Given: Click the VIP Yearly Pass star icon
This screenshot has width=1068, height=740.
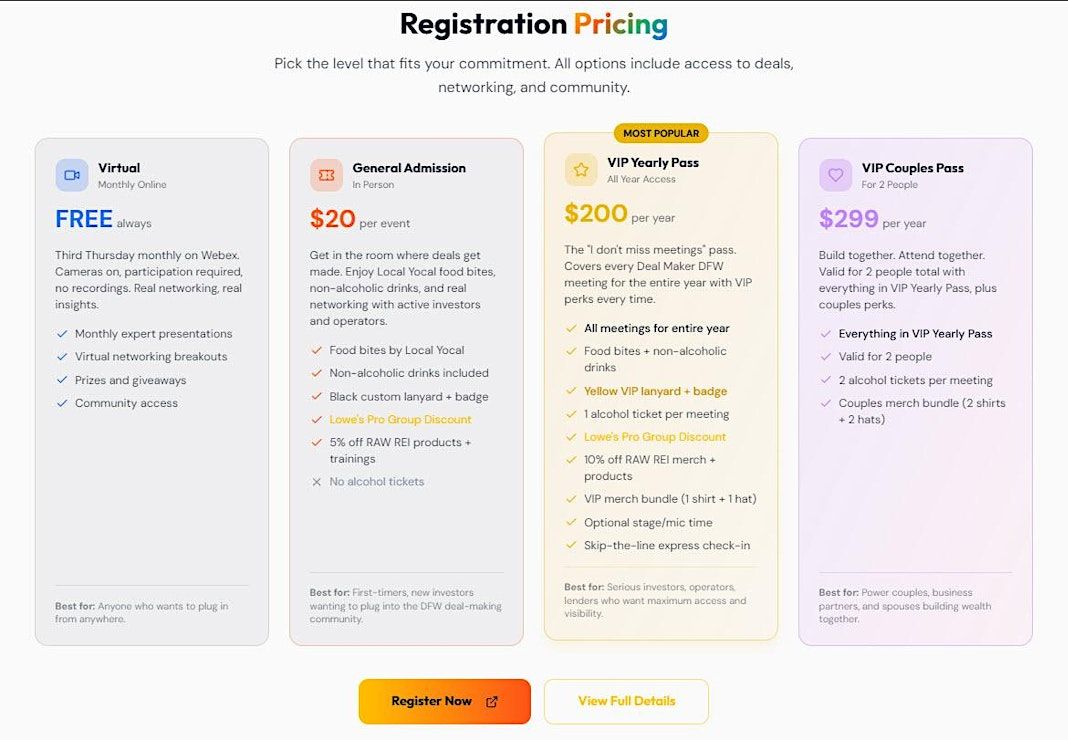Looking at the screenshot, I should (x=581, y=170).
